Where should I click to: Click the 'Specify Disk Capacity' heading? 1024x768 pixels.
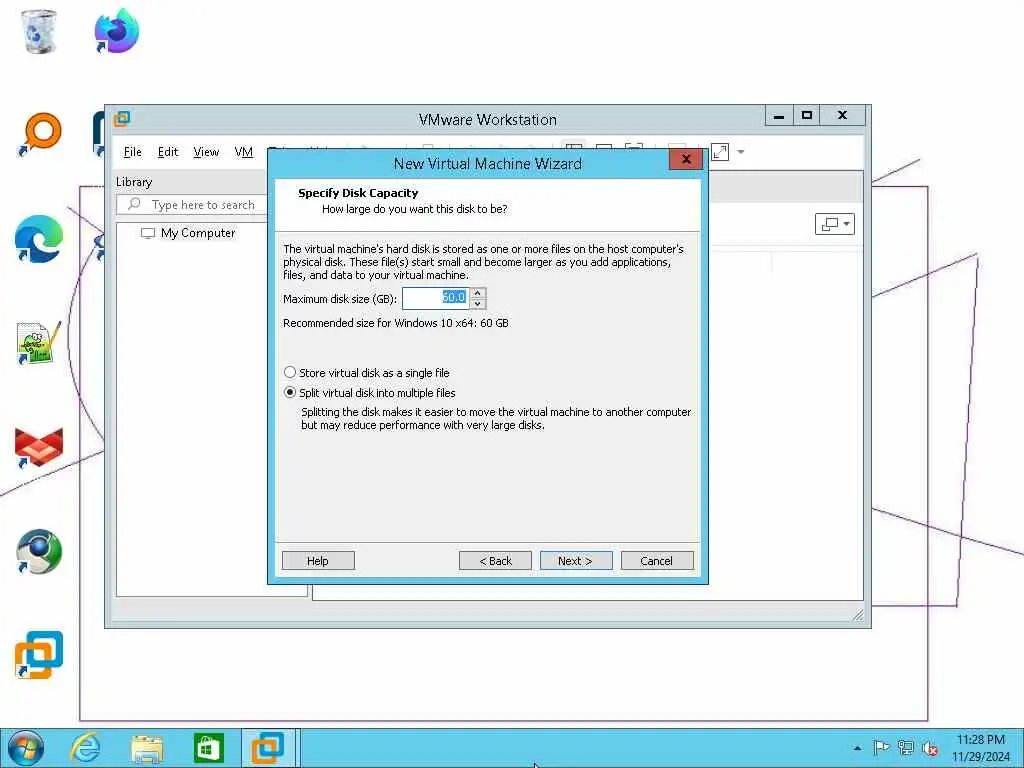(x=358, y=193)
